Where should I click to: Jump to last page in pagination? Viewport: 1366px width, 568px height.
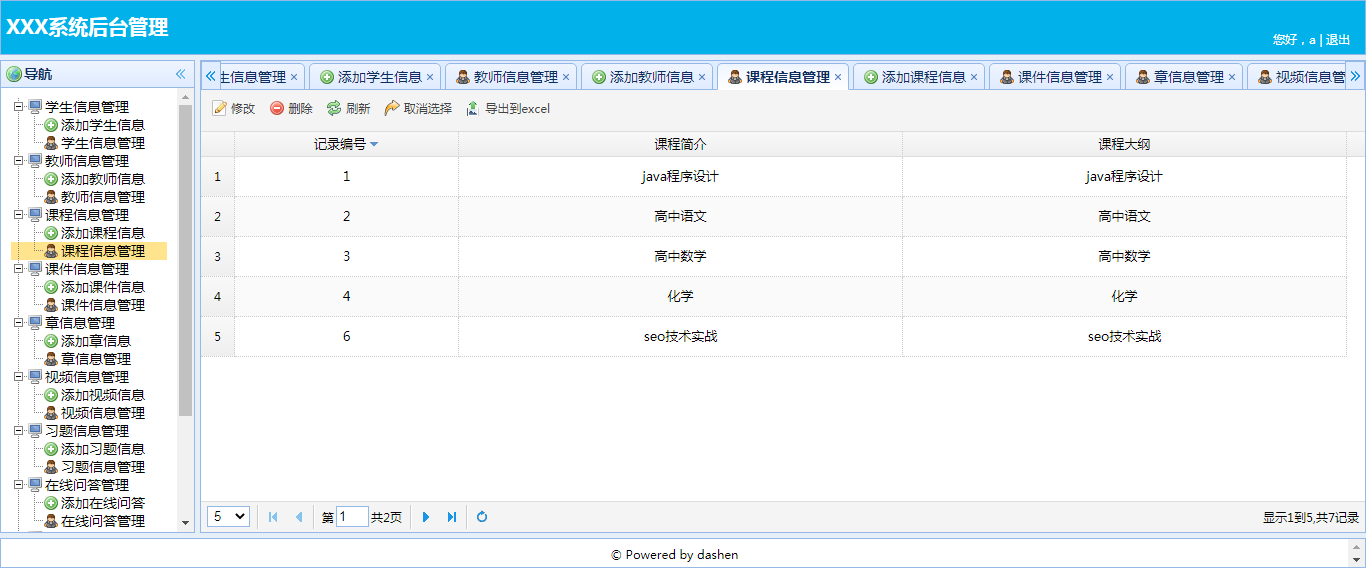pyautogui.click(x=452, y=517)
